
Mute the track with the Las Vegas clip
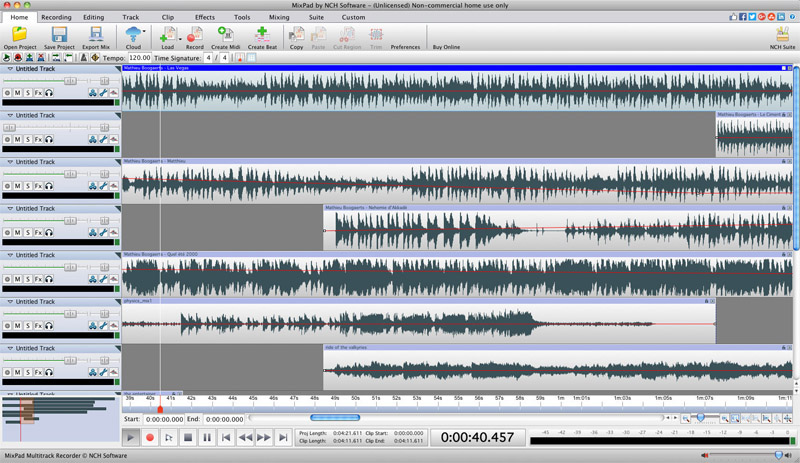[17, 92]
